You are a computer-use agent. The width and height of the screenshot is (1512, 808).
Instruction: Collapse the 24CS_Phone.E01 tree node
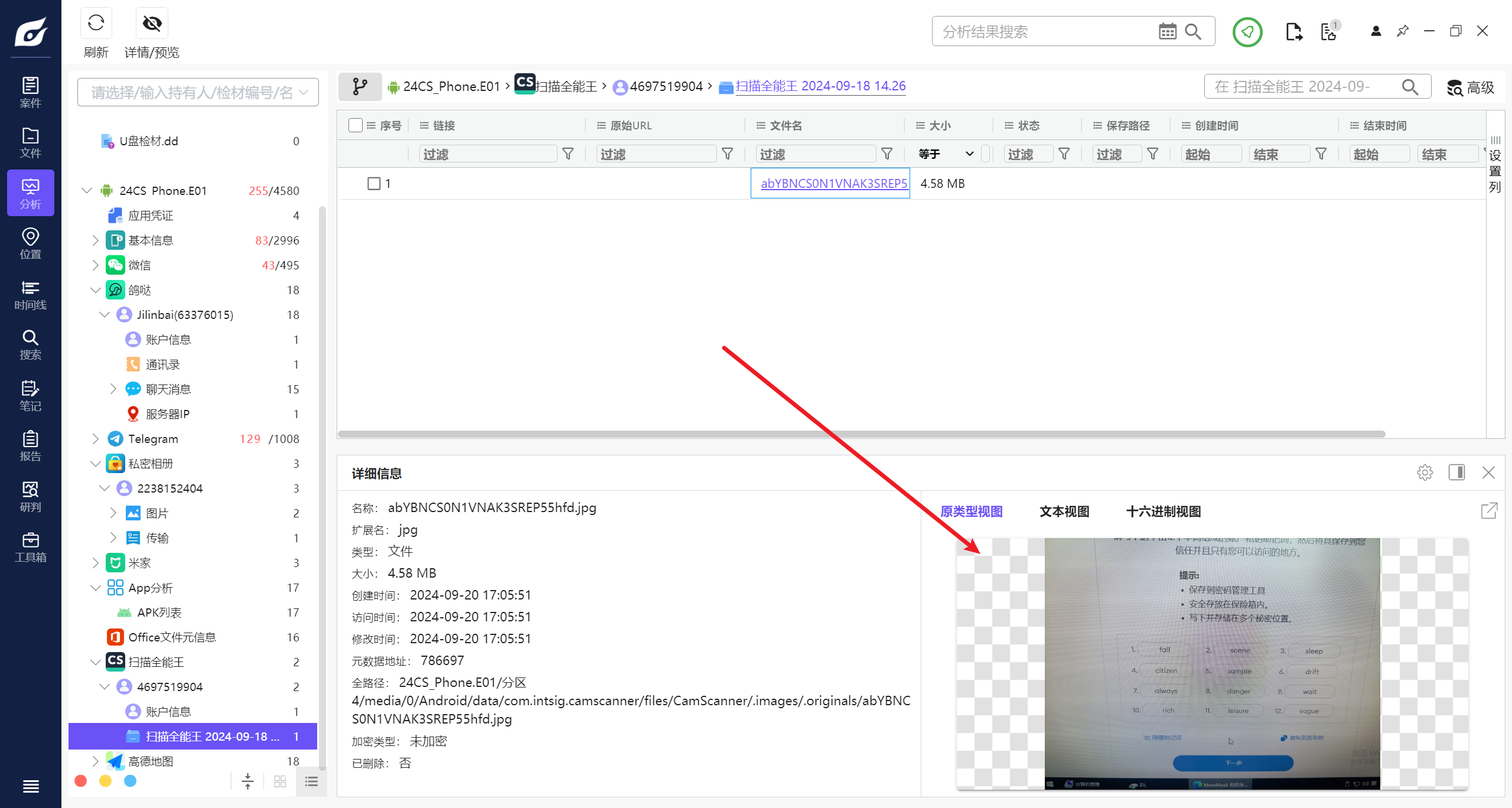pyautogui.click(x=87, y=191)
